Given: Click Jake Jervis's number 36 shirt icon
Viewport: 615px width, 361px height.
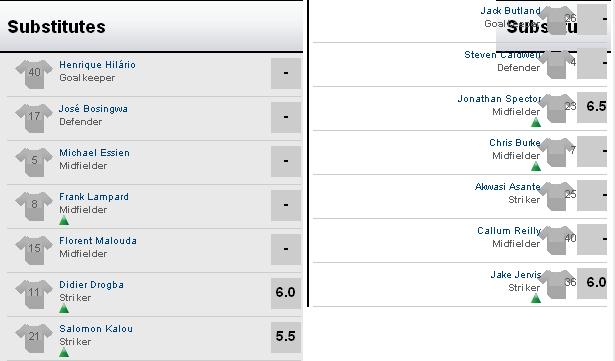Looking at the screenshot, I should 557,284.
